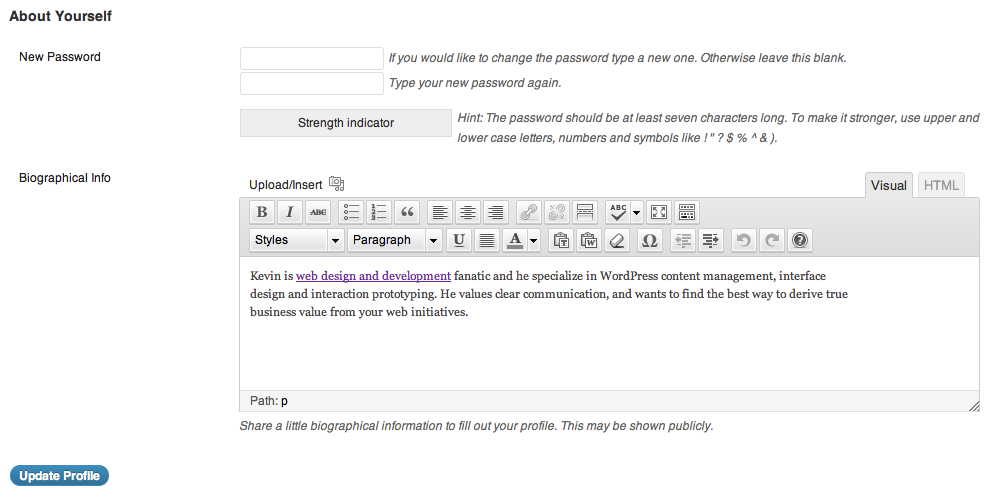This screenshot has height=499, width=995.
Task: Click the Upload/Insert media icon
Action: [x=336, y=184]
